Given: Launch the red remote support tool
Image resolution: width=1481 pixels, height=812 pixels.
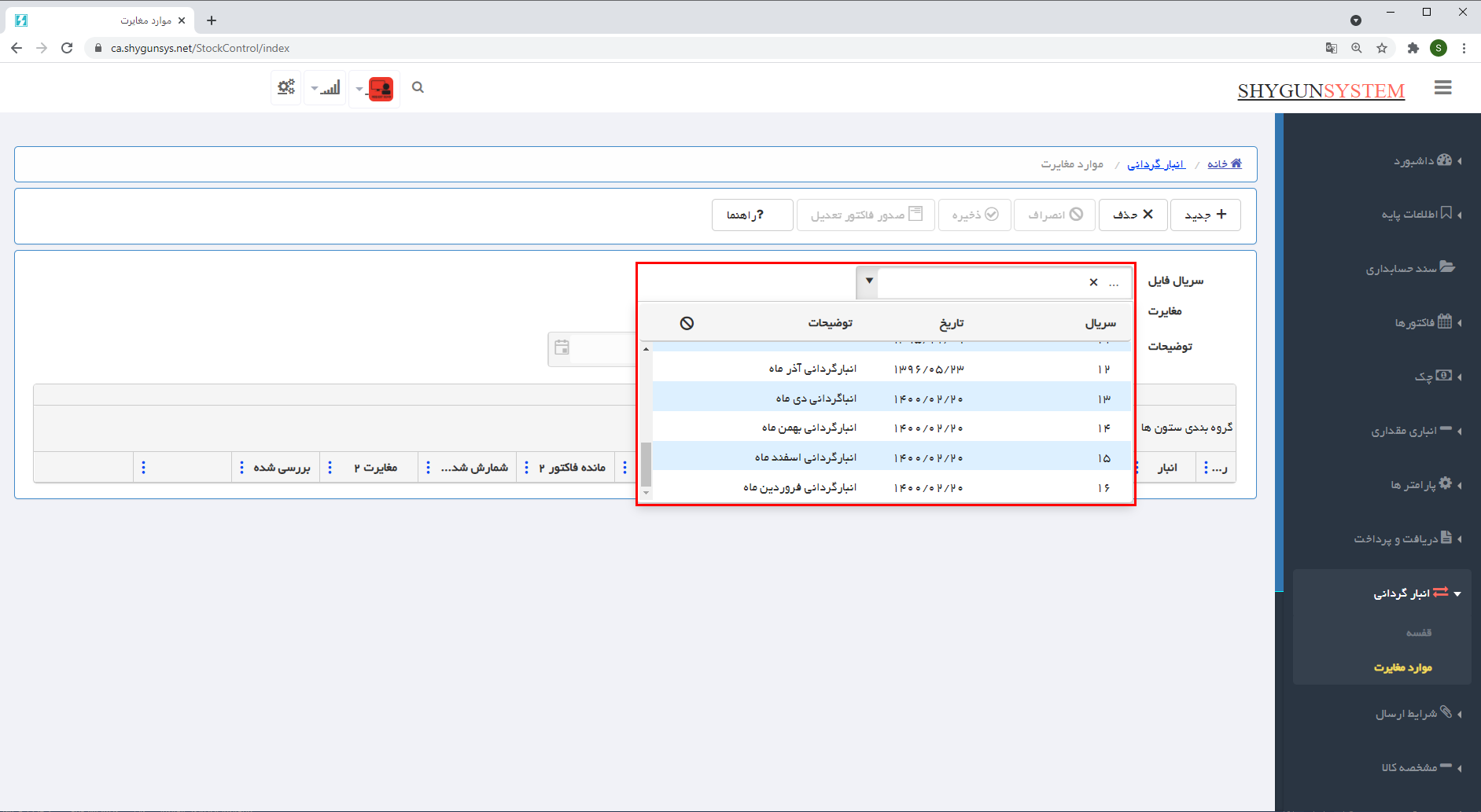Looking at the screenshot, I should pyautogui.click(x=382, y=88).
